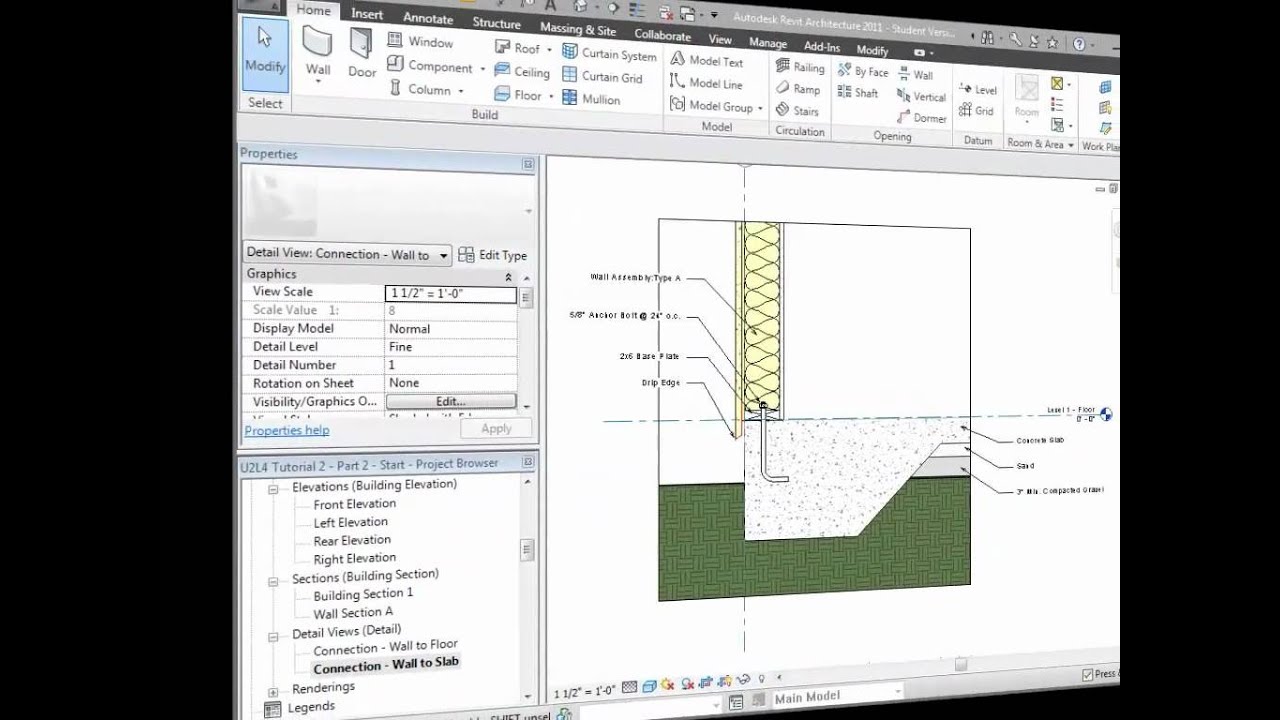Screen dimensions: 1280x720
Task: Click the view scale 1 1/2" = 1'-0" in view bar
Action: [x=585, y=692]
